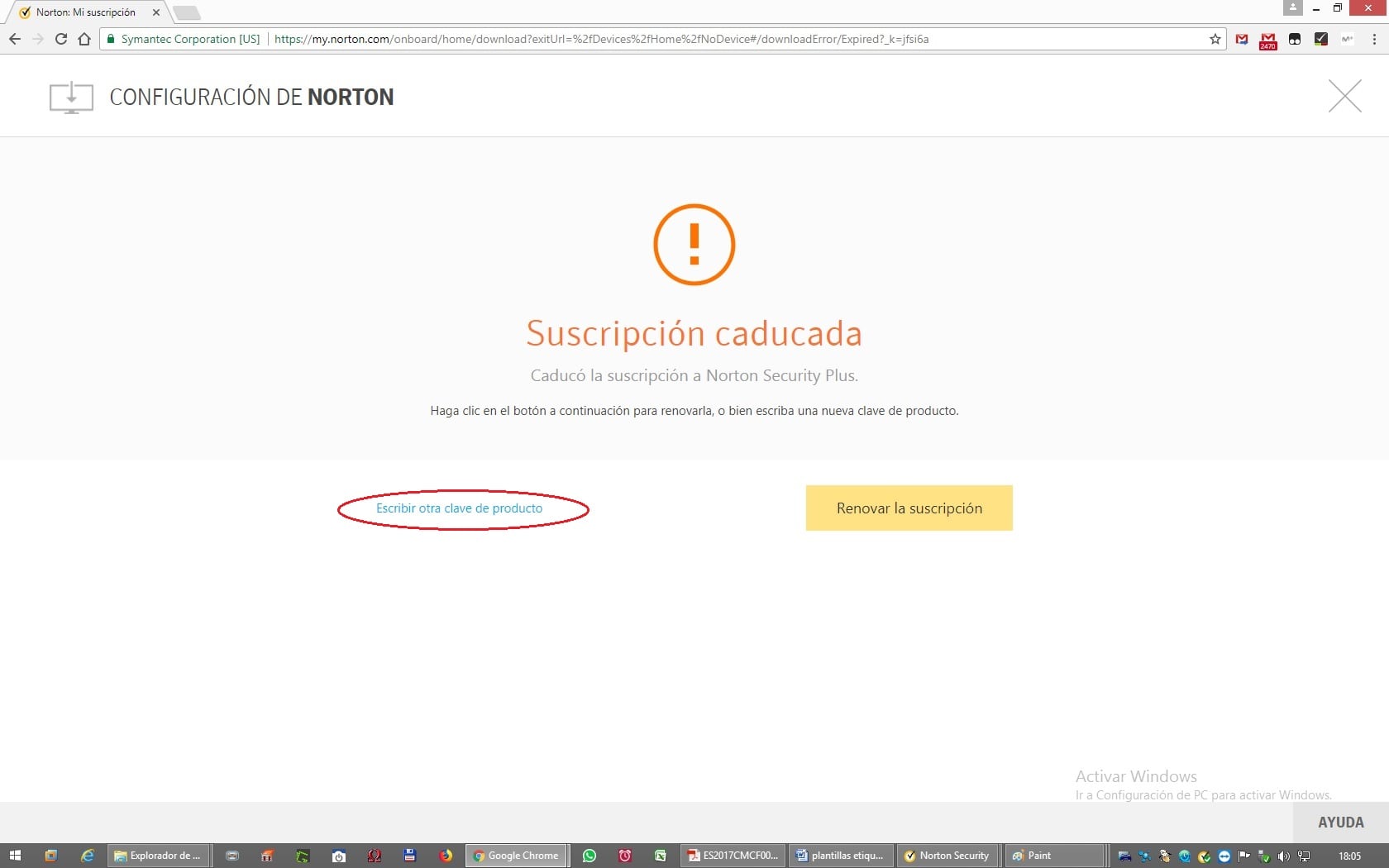
Task: Open Internet Explorer from the taskbar
Action: pos(87,856)
